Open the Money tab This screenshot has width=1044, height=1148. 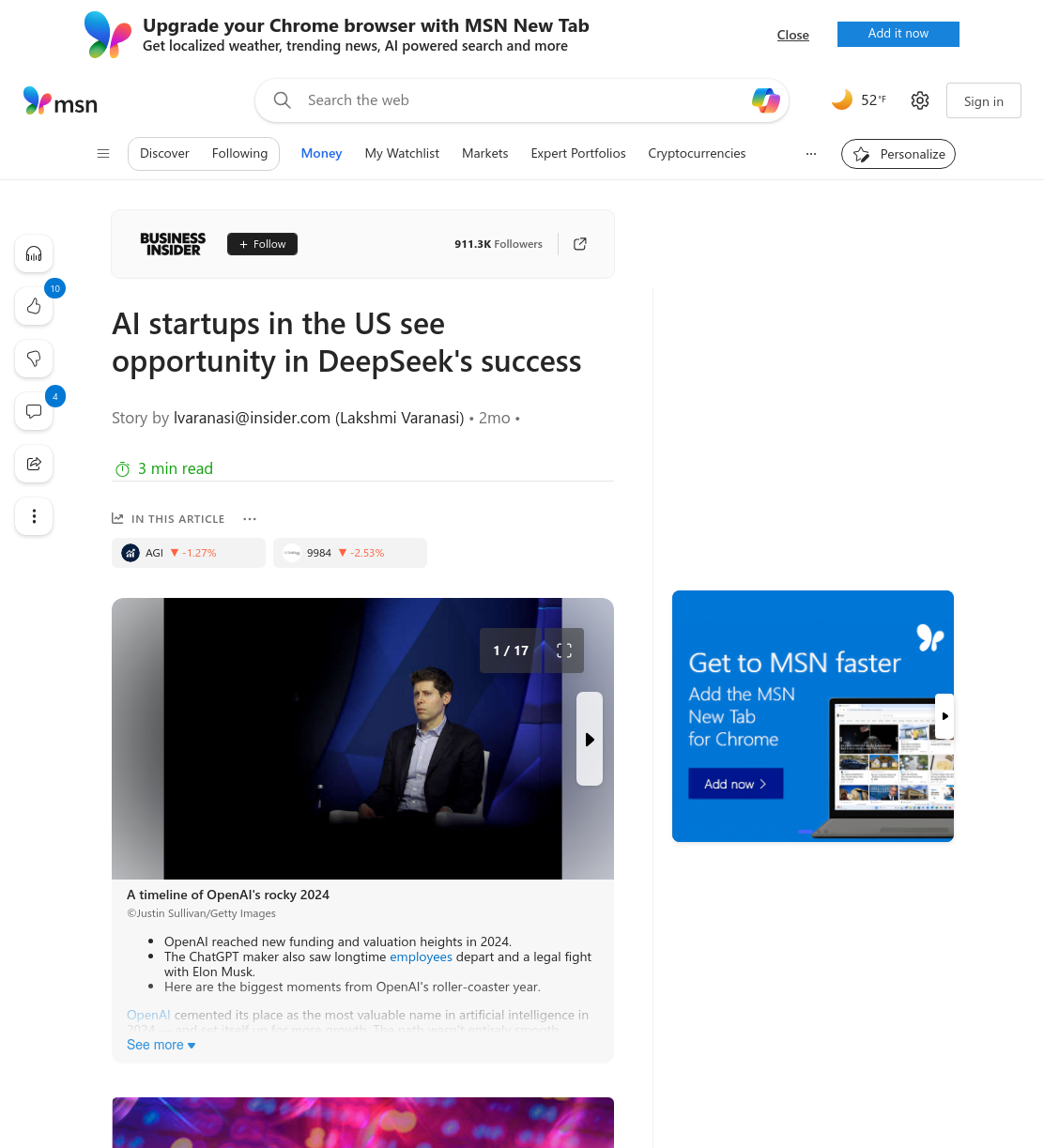click(321, 153)
